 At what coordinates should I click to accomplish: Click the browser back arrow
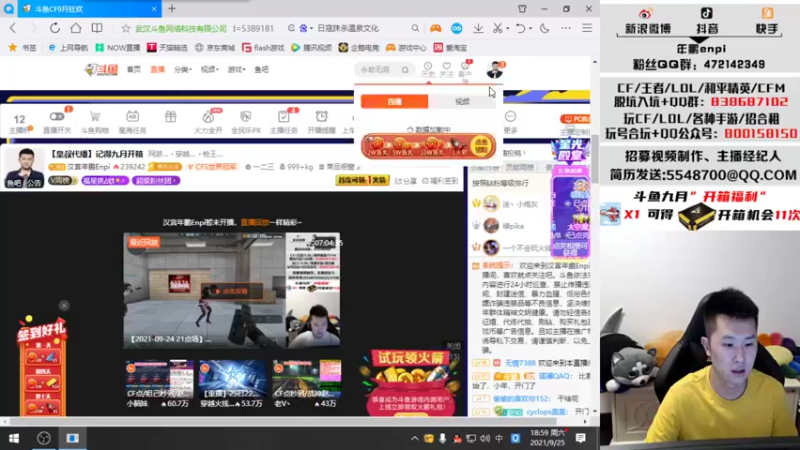pyautogui.click(x=13, y=28)
